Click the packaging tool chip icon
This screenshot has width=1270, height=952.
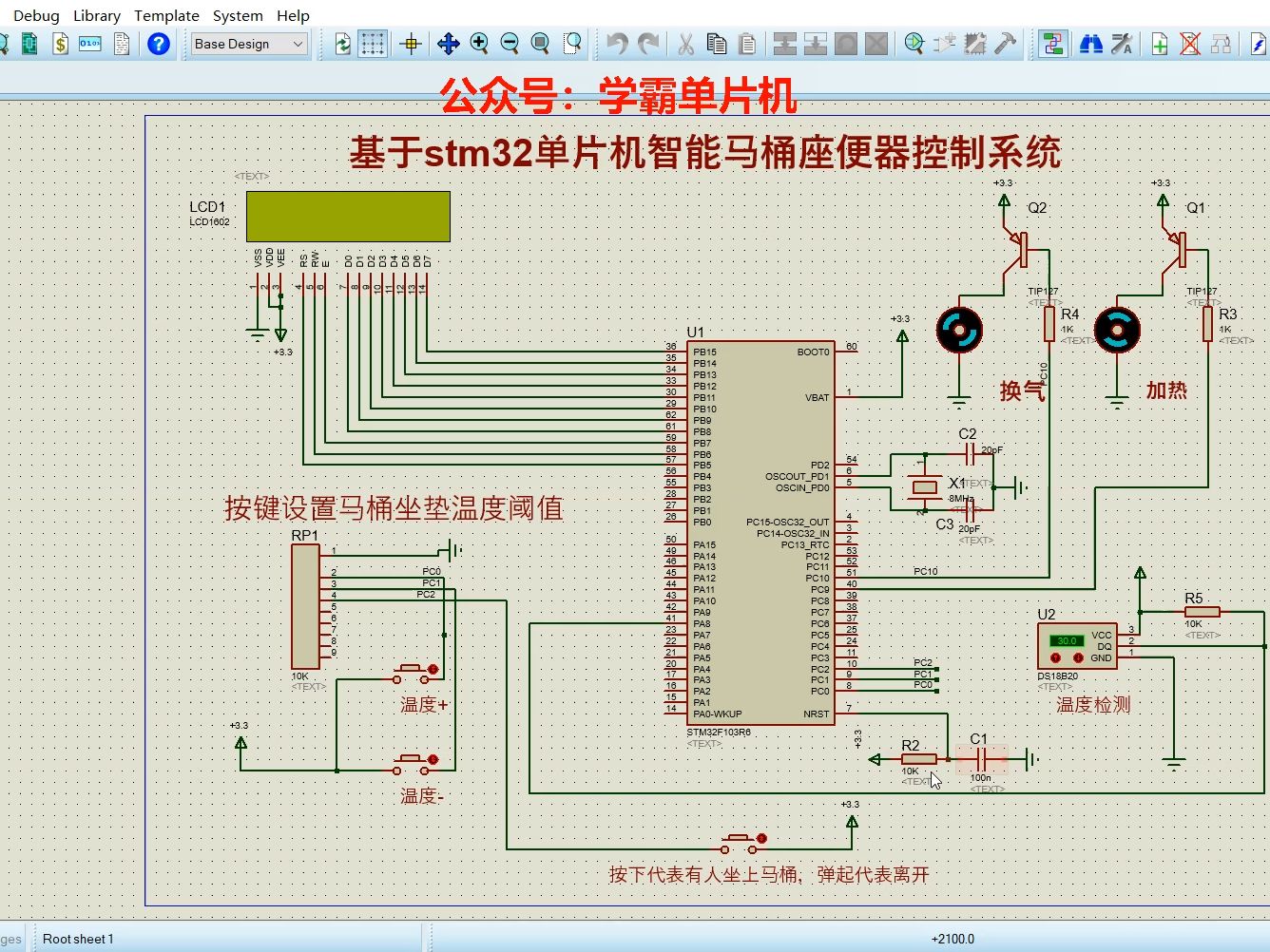(975, 44)
